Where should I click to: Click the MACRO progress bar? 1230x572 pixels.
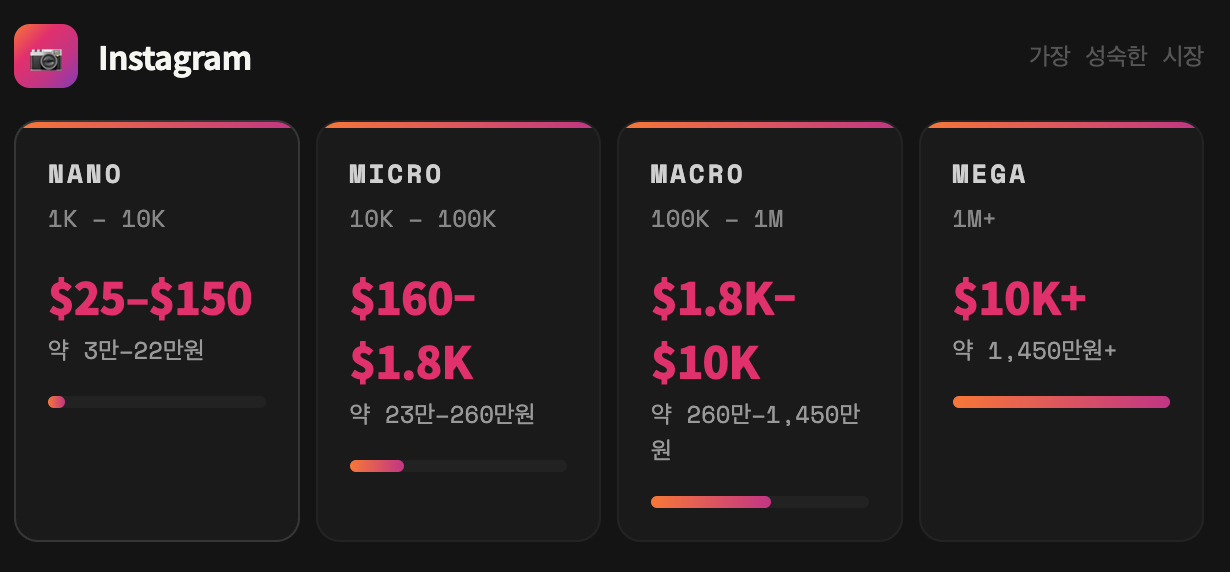760,502
